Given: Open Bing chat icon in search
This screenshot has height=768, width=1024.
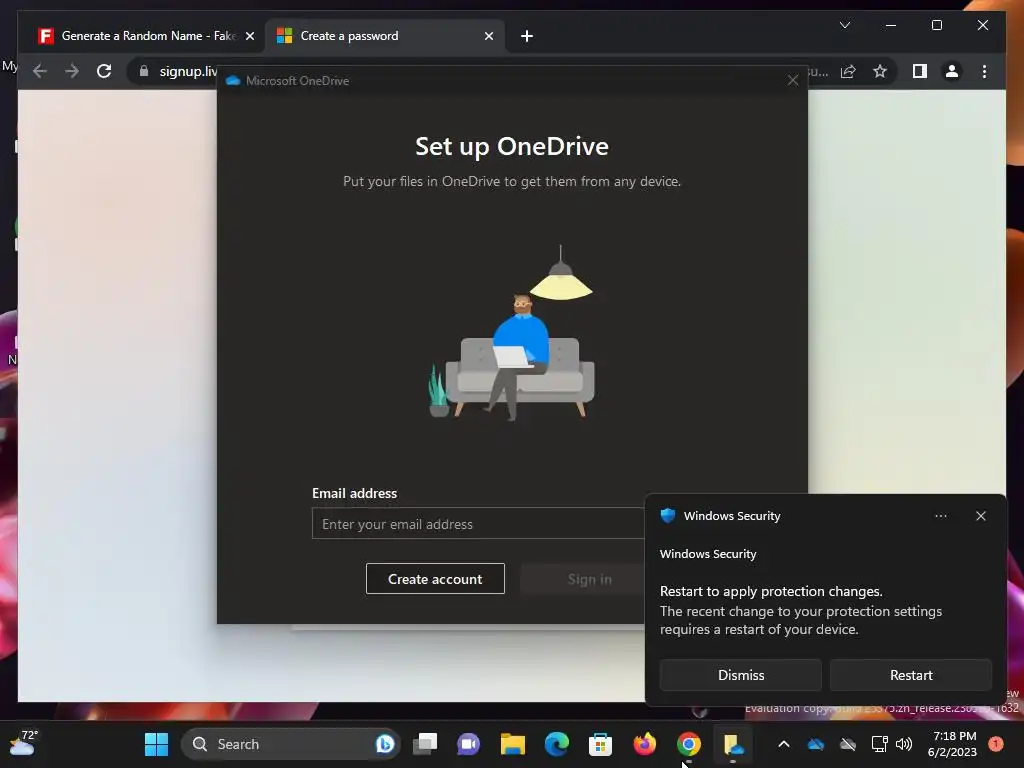Looking at the screenshot, I should [385, 744].
